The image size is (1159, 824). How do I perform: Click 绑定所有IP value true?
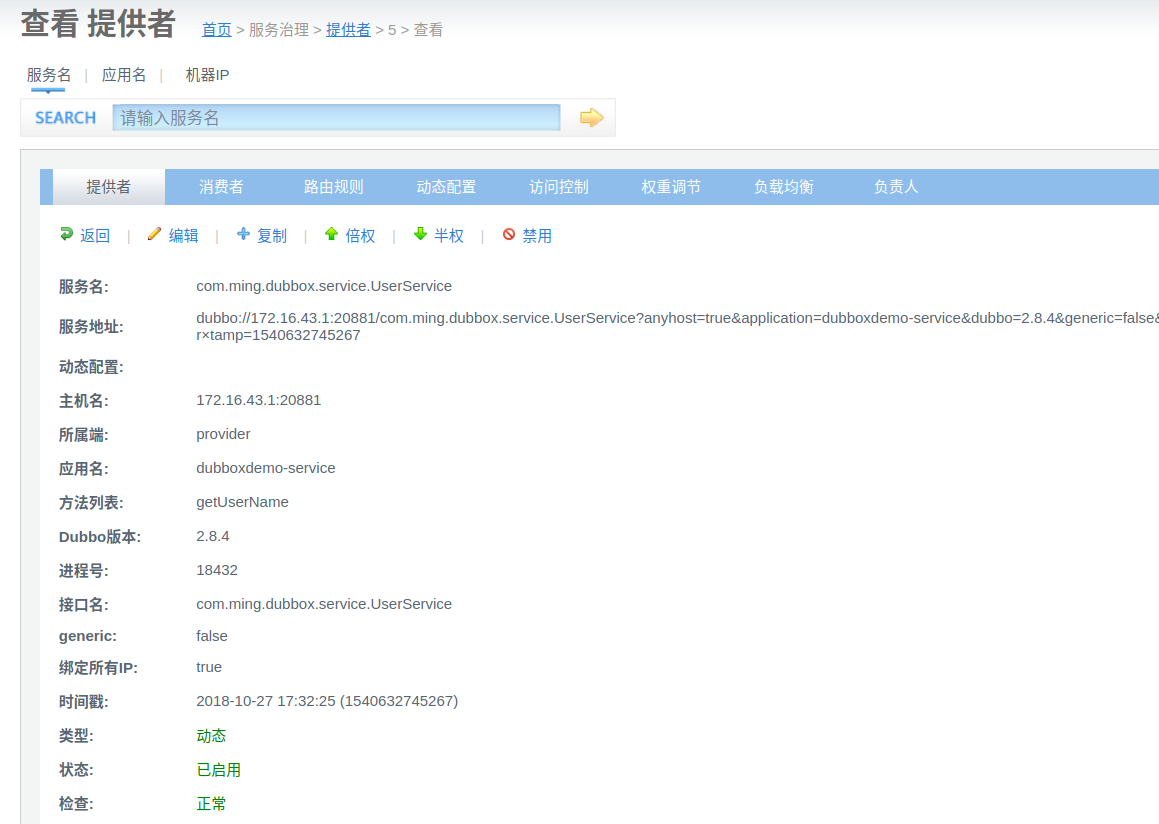[208, 667]
